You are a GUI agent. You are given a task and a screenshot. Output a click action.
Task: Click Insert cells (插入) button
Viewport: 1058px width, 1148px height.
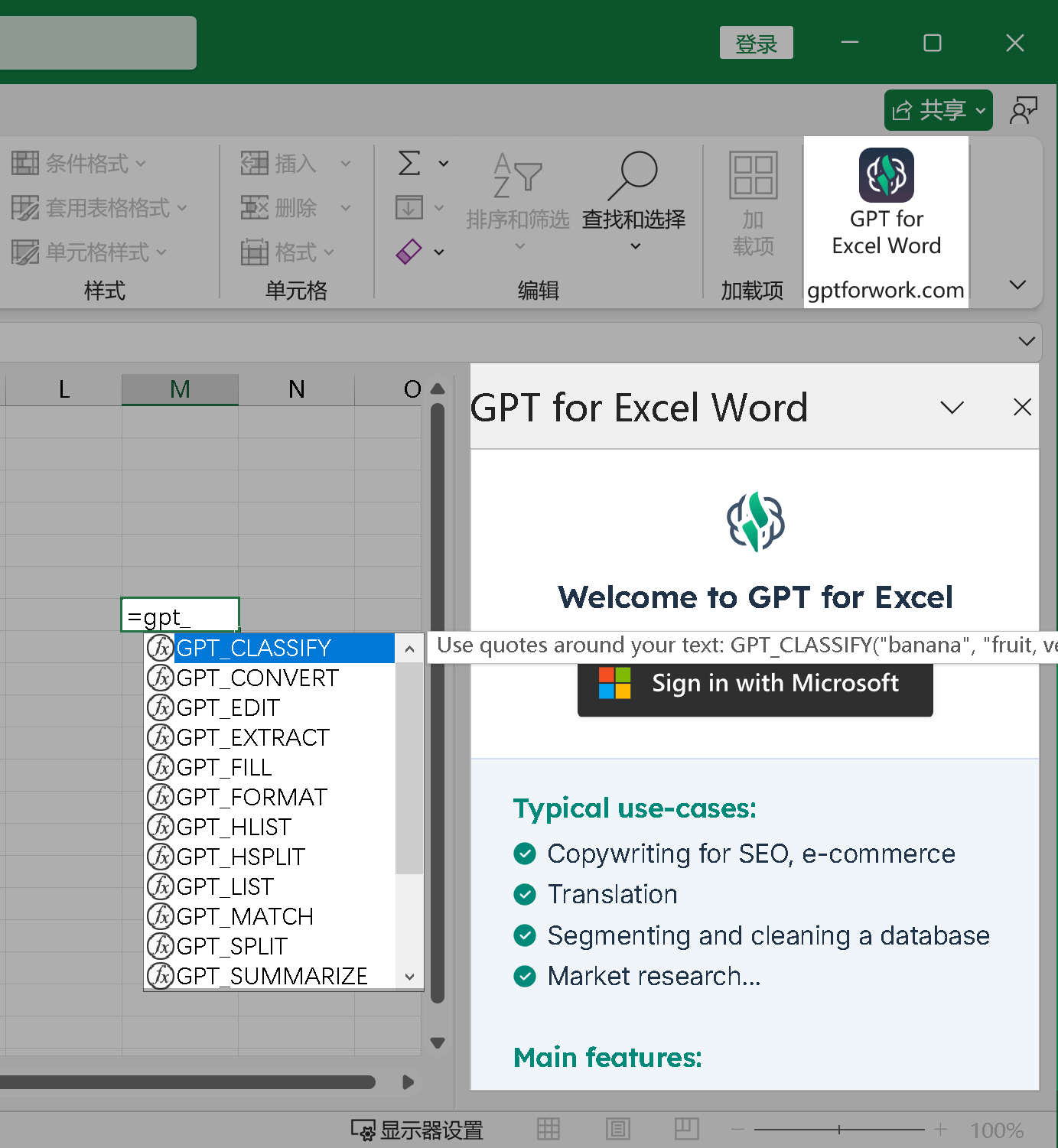pos(278,163)
